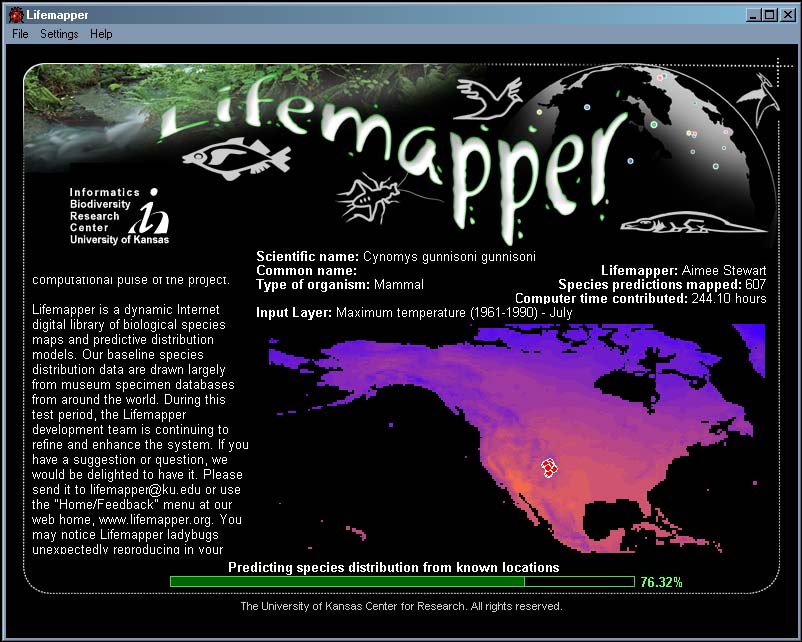Viewport: 802px width, 642px height.
Task: Click the University of Kansas copyright footer text
Action: point(401,606)
